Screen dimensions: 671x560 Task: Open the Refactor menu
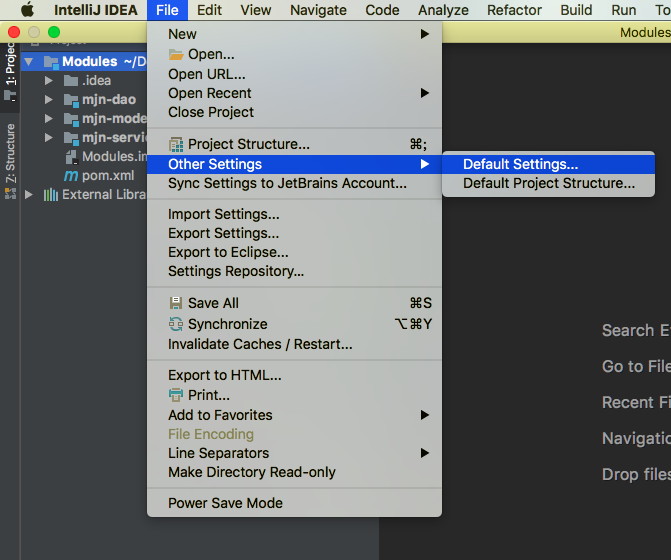tap(514, 10)
